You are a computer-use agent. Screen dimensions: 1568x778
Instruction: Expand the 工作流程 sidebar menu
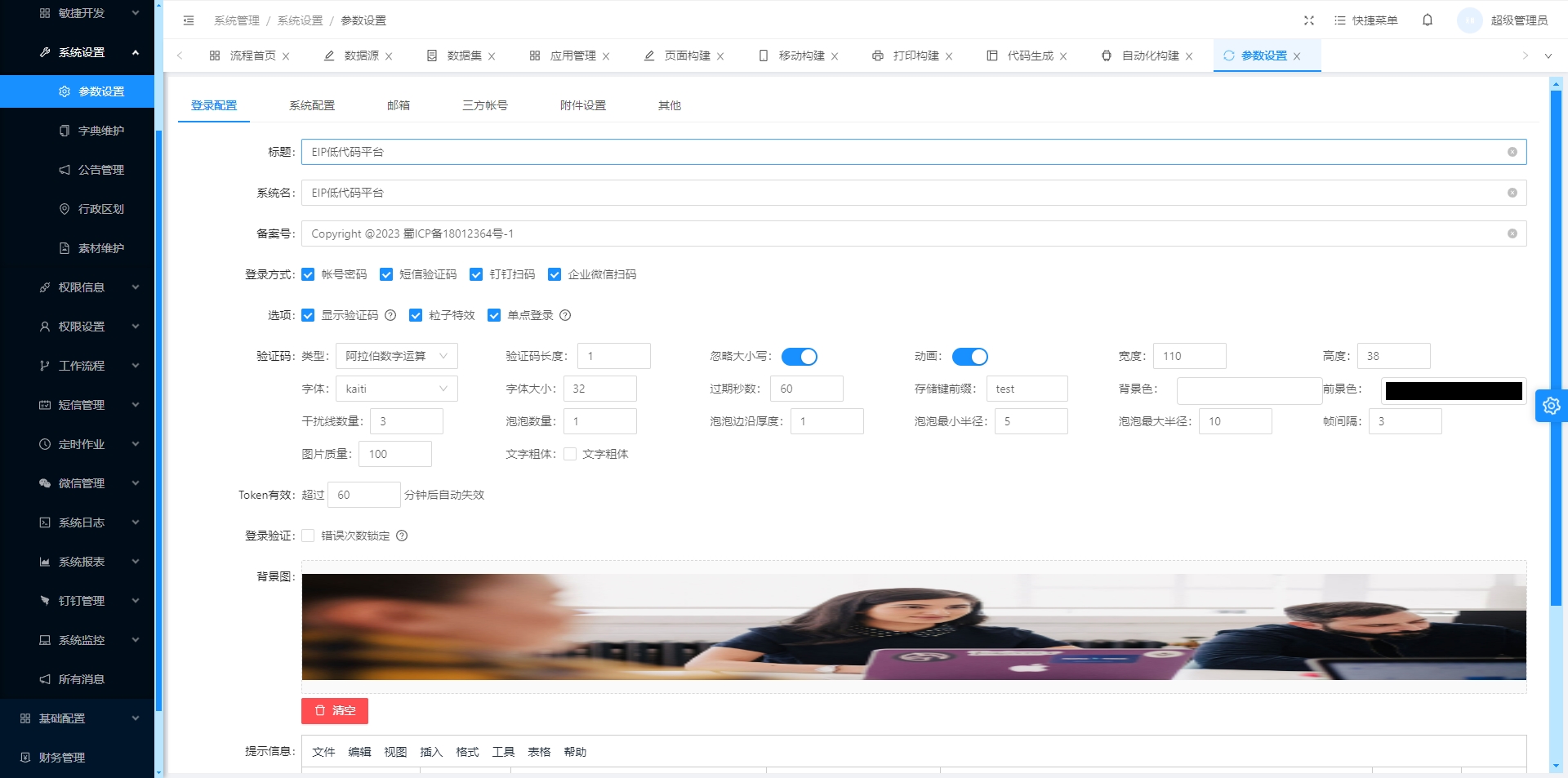coord(82,366)
